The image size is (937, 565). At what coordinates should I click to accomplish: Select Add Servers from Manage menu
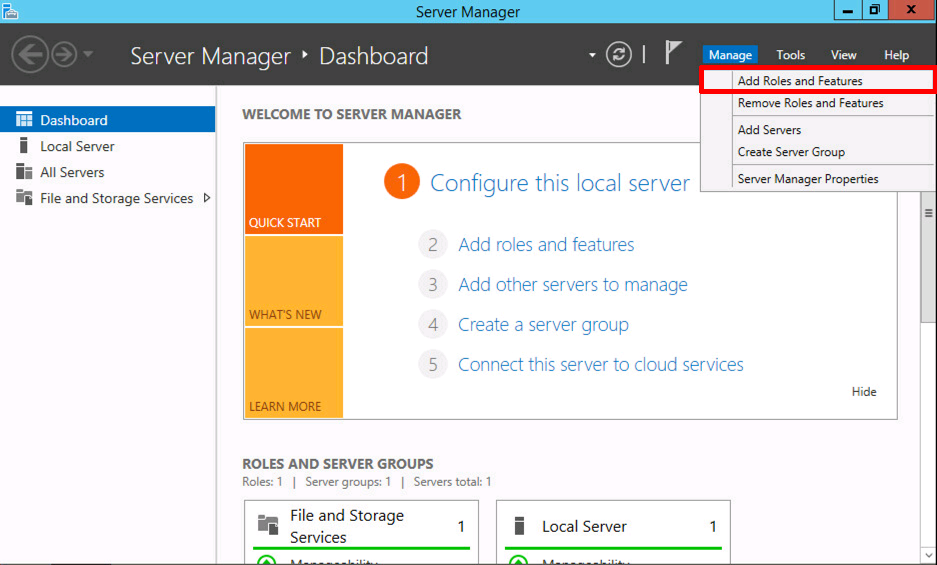coord(816,130)
